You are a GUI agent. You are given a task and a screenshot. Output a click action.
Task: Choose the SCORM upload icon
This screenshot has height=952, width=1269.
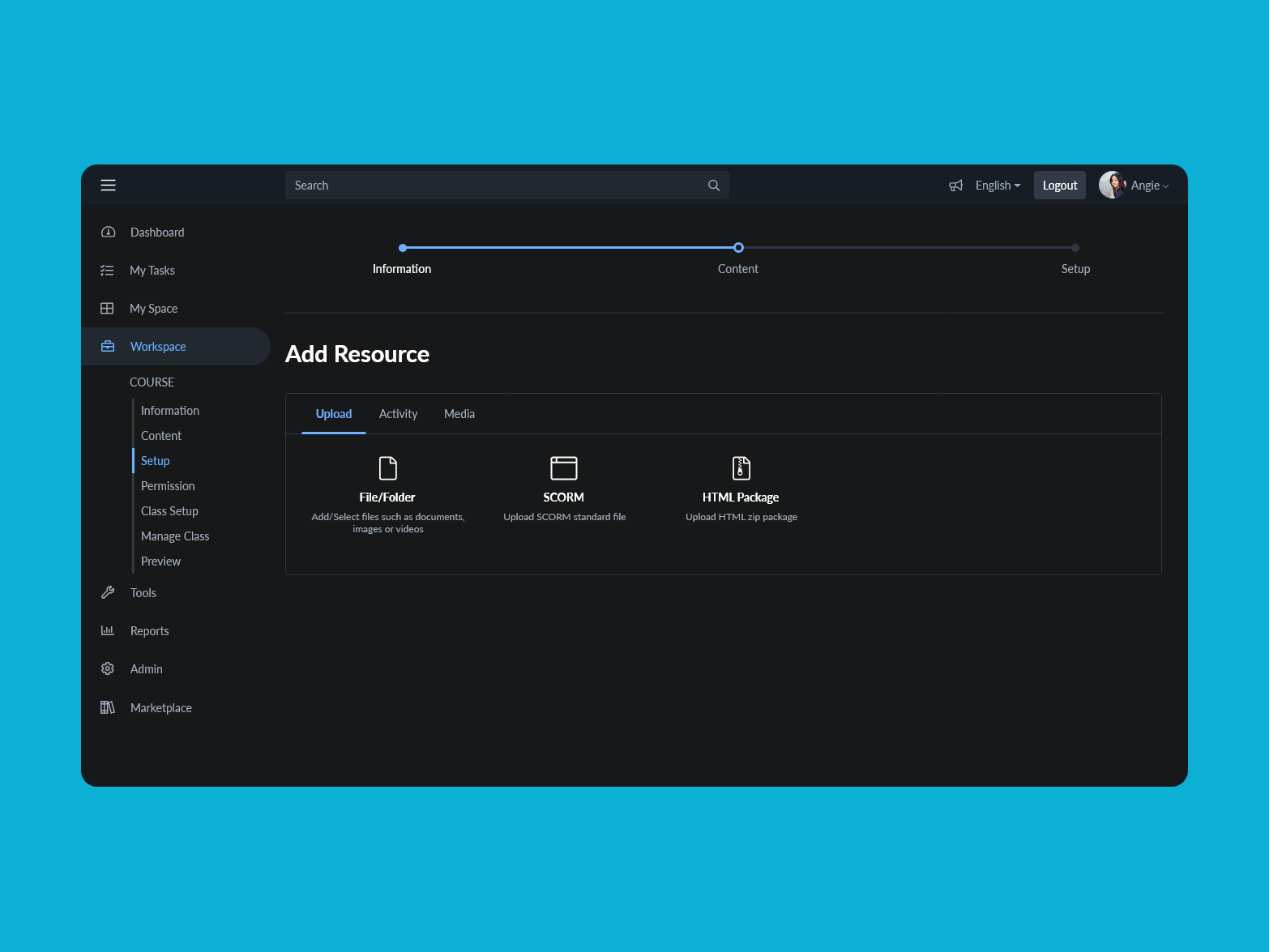click(x=564, y=468)
